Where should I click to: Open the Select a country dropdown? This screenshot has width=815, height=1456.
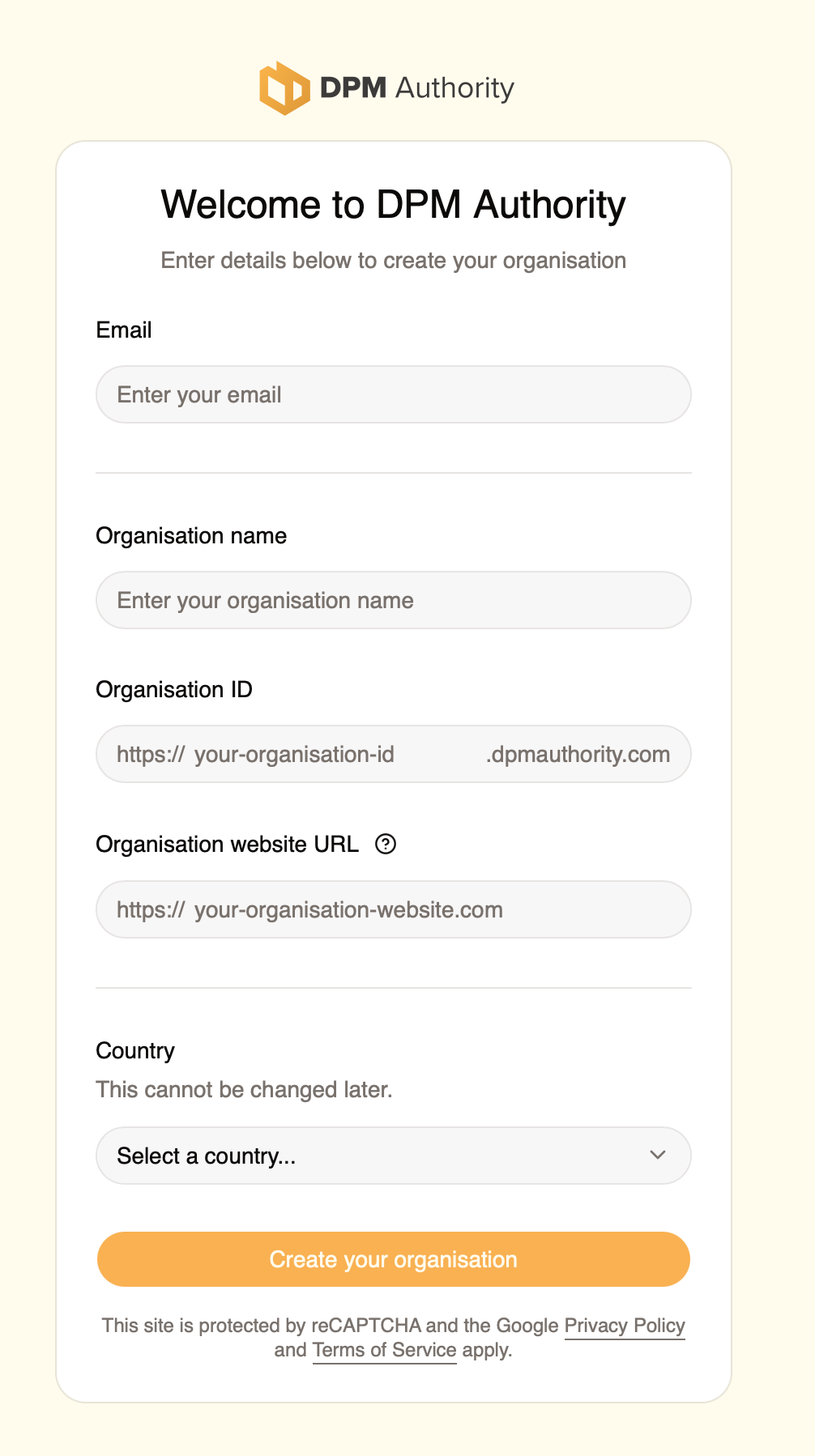click(x=393, y=1156)
